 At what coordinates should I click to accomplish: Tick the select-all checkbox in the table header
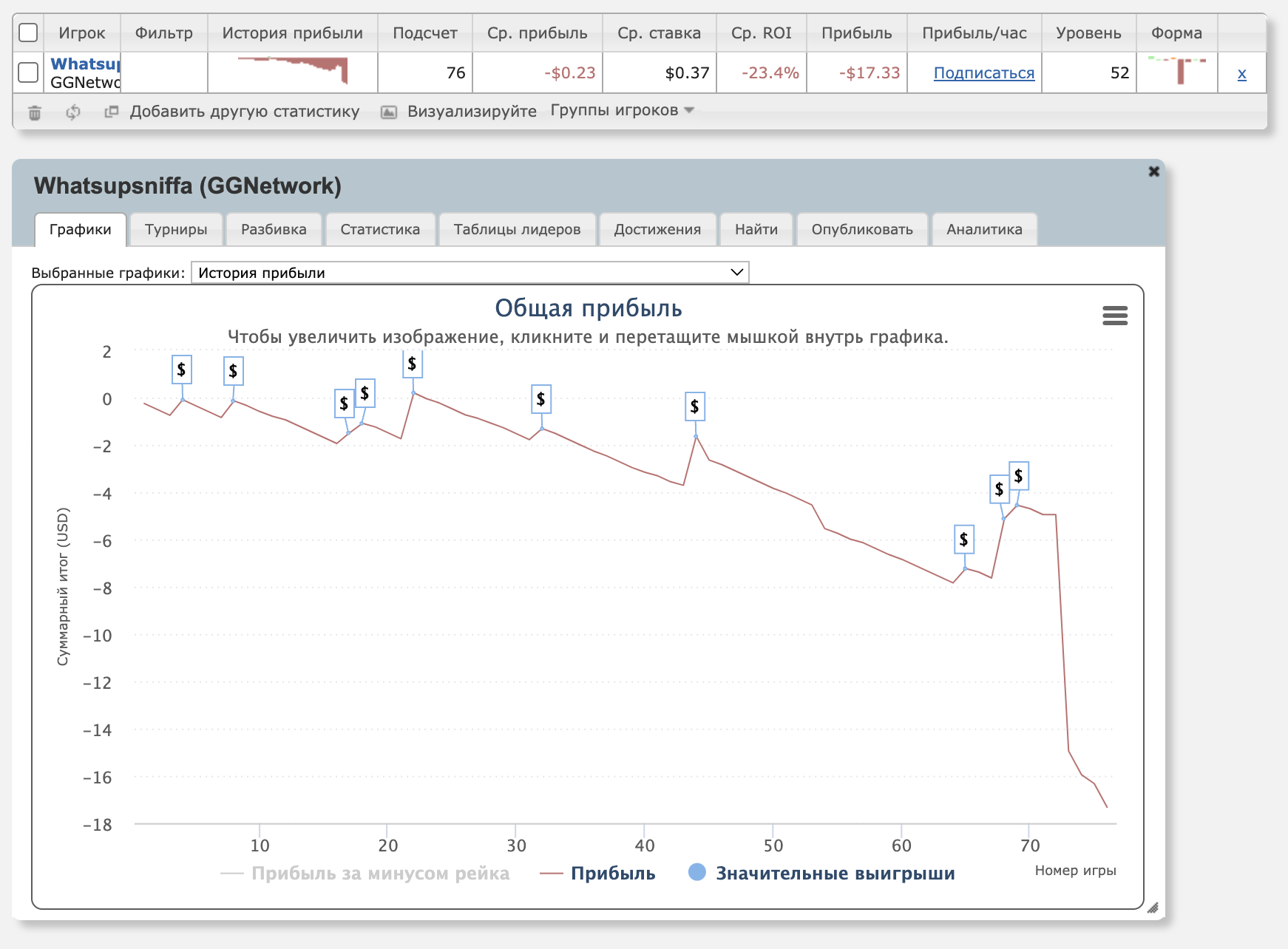[28, 33]
